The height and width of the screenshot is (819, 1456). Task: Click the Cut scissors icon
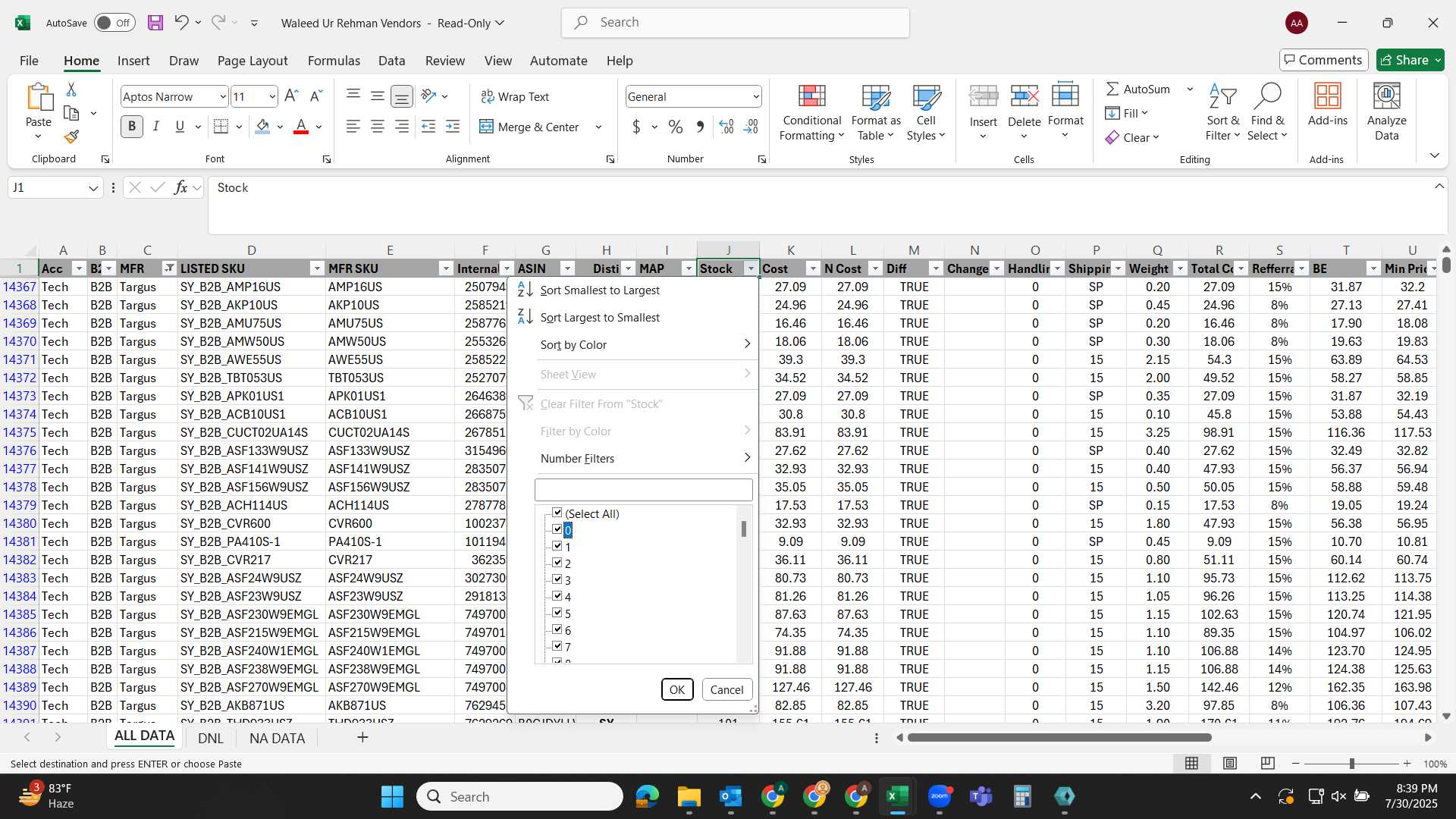click(x=71, y=89)
